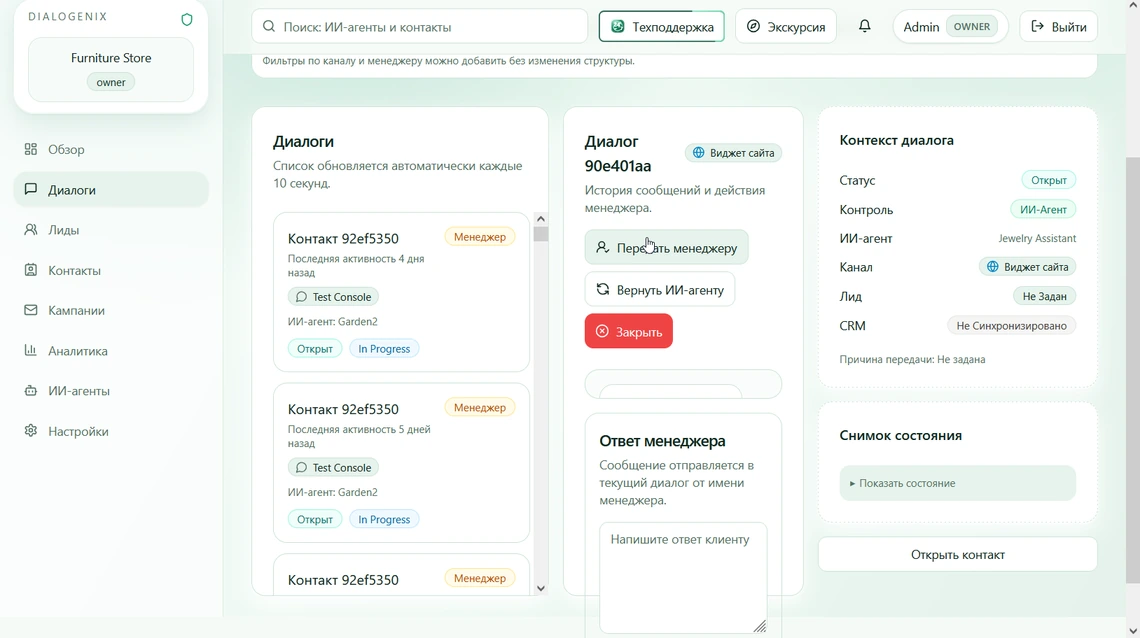Open Настройки from sidebar

(111, 431)
